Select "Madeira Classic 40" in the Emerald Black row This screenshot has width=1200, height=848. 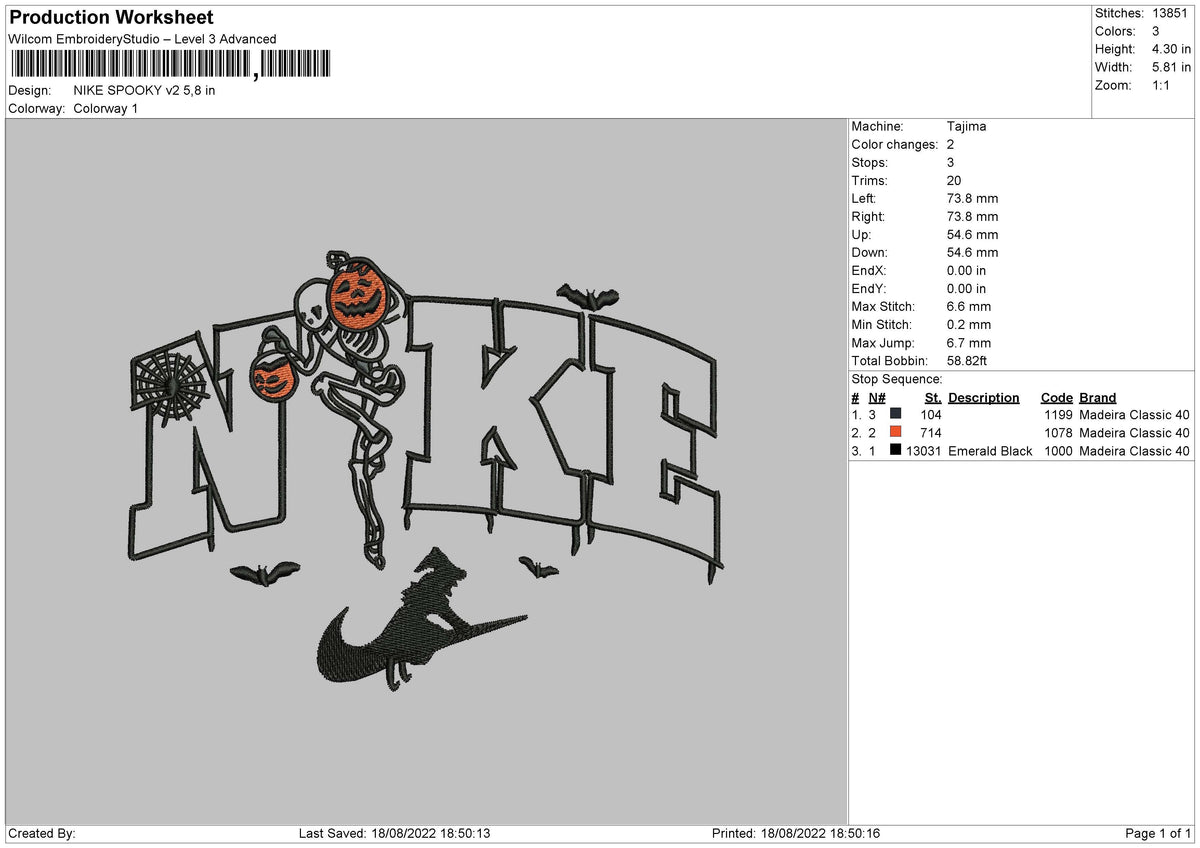[1135, 451]
